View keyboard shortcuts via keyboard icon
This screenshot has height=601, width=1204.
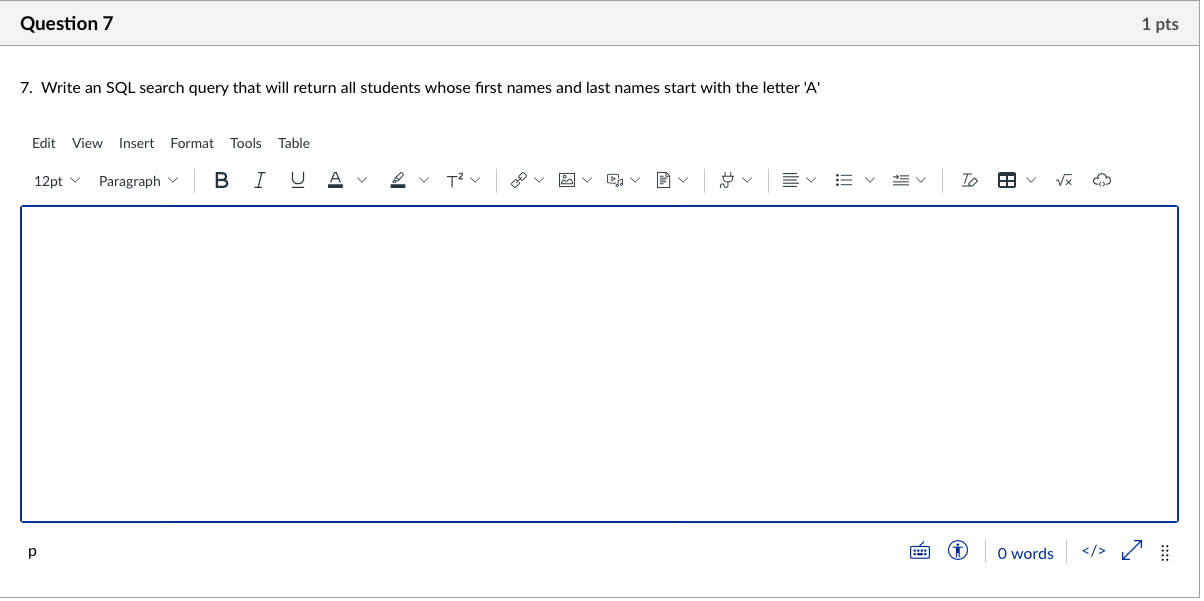pyautogui.click(x=920, y=552)
